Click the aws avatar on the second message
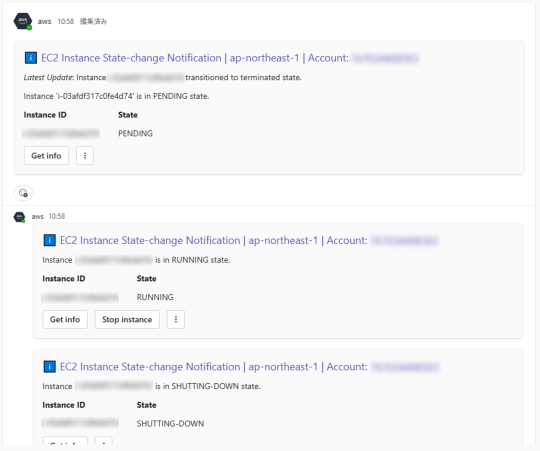540x451 pixels. pyautogui.click(x=19, y=217)
